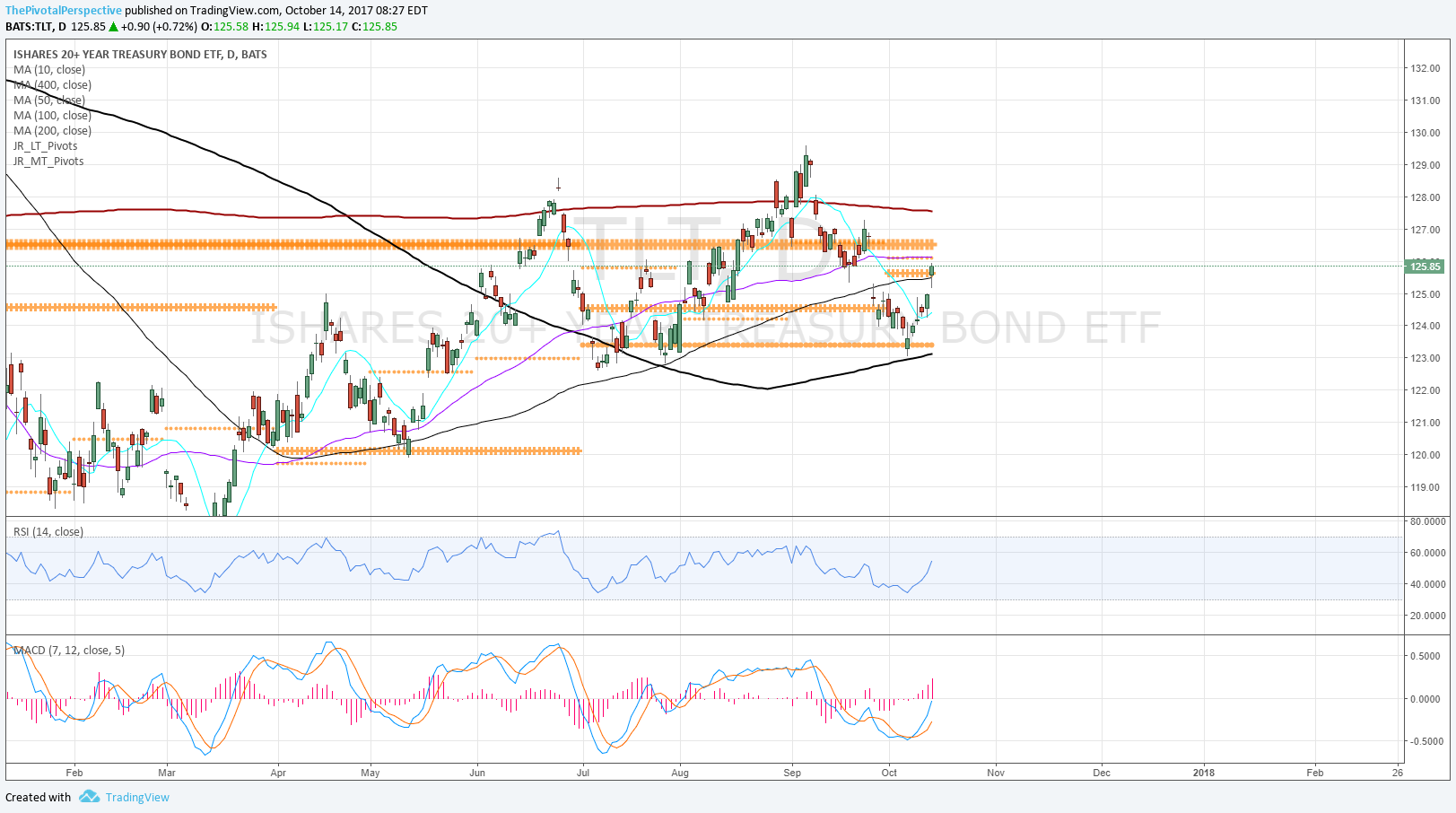The image size is (1456, 813).
Task: Click the Mar label on time axis
Action: 166,772
